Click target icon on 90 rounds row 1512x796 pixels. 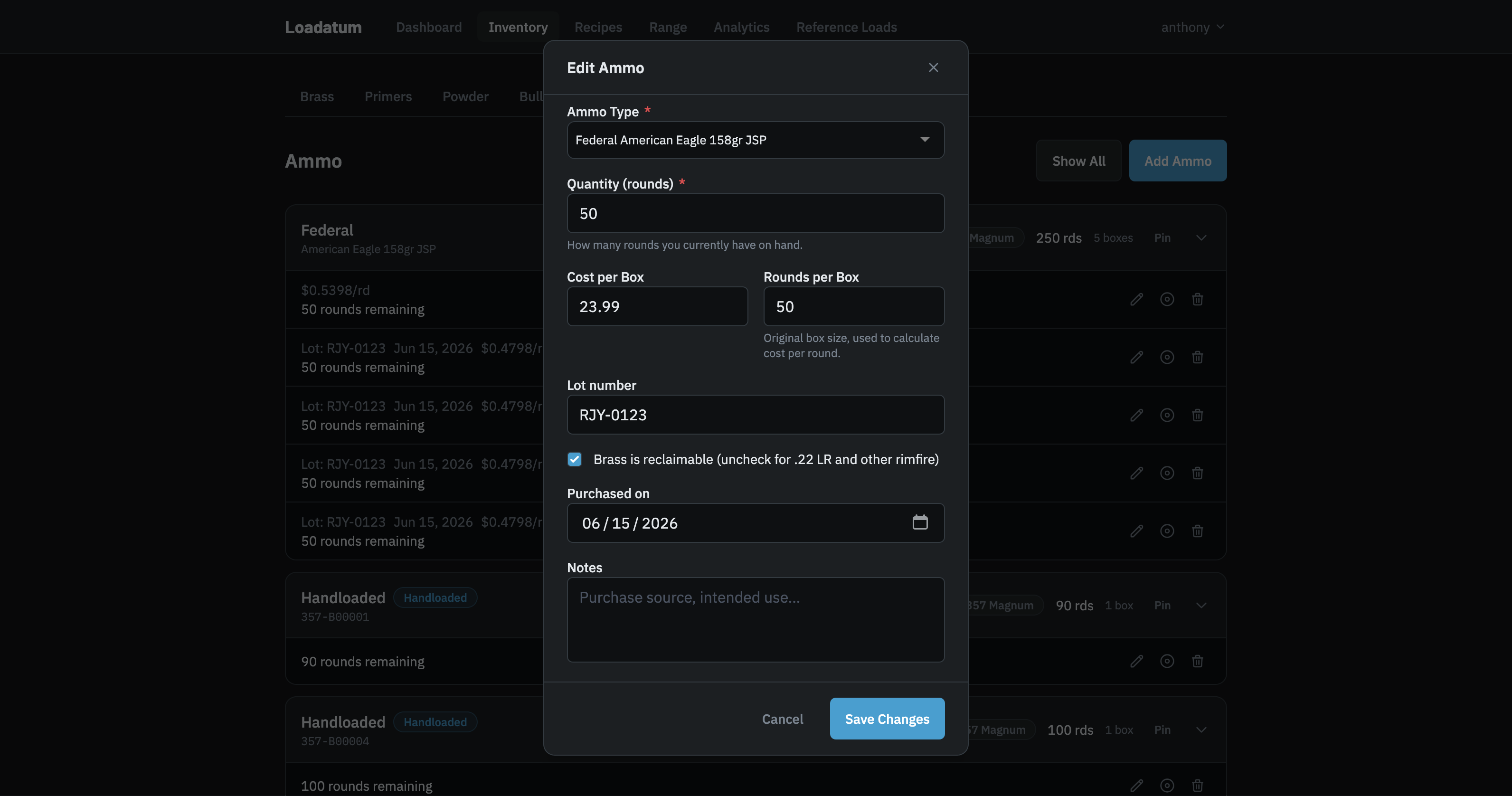1167,662
